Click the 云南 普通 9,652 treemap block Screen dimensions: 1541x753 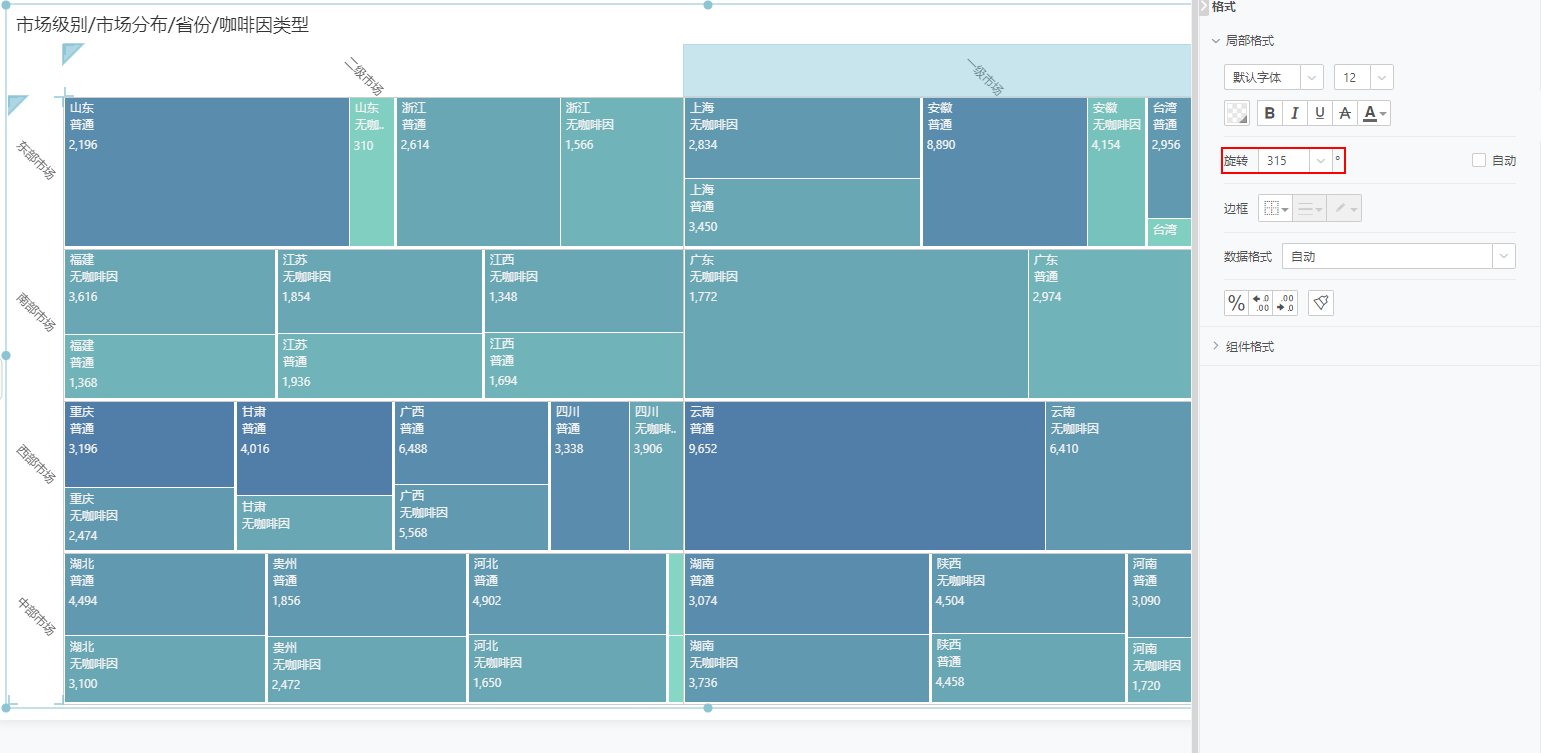(864, 475)
